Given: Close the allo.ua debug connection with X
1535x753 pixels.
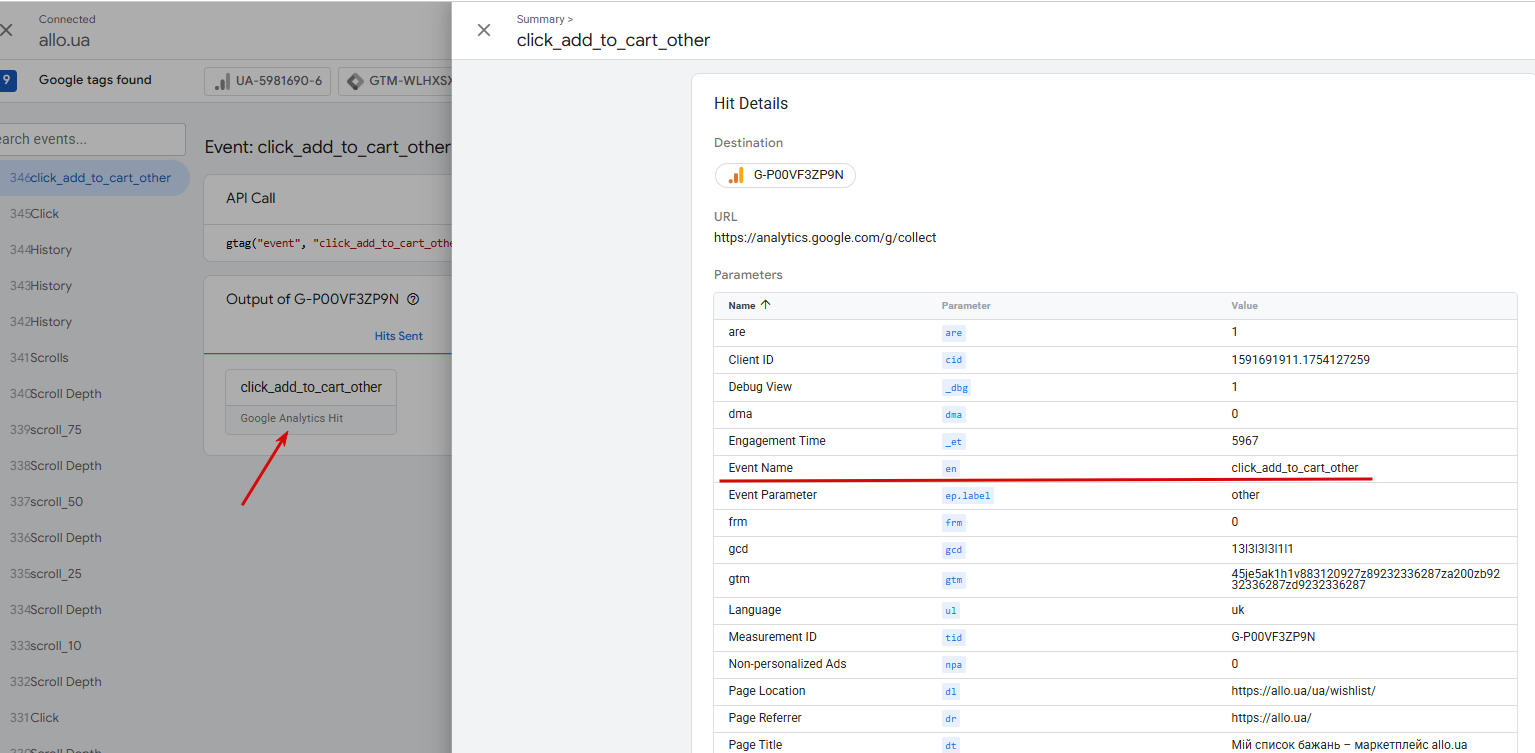Looking at the screenshot, I should click(x=7, y=30).
